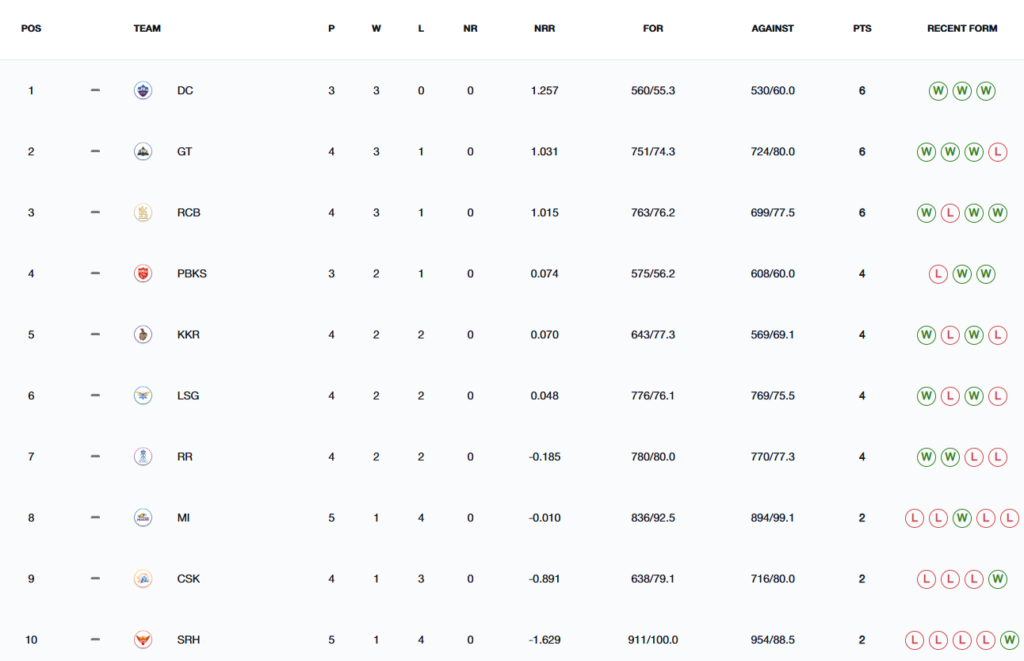The width and height of the screenshot is (1024, 661).
Task: Select the LSG team logo
Action: click(x=143, y=396)
